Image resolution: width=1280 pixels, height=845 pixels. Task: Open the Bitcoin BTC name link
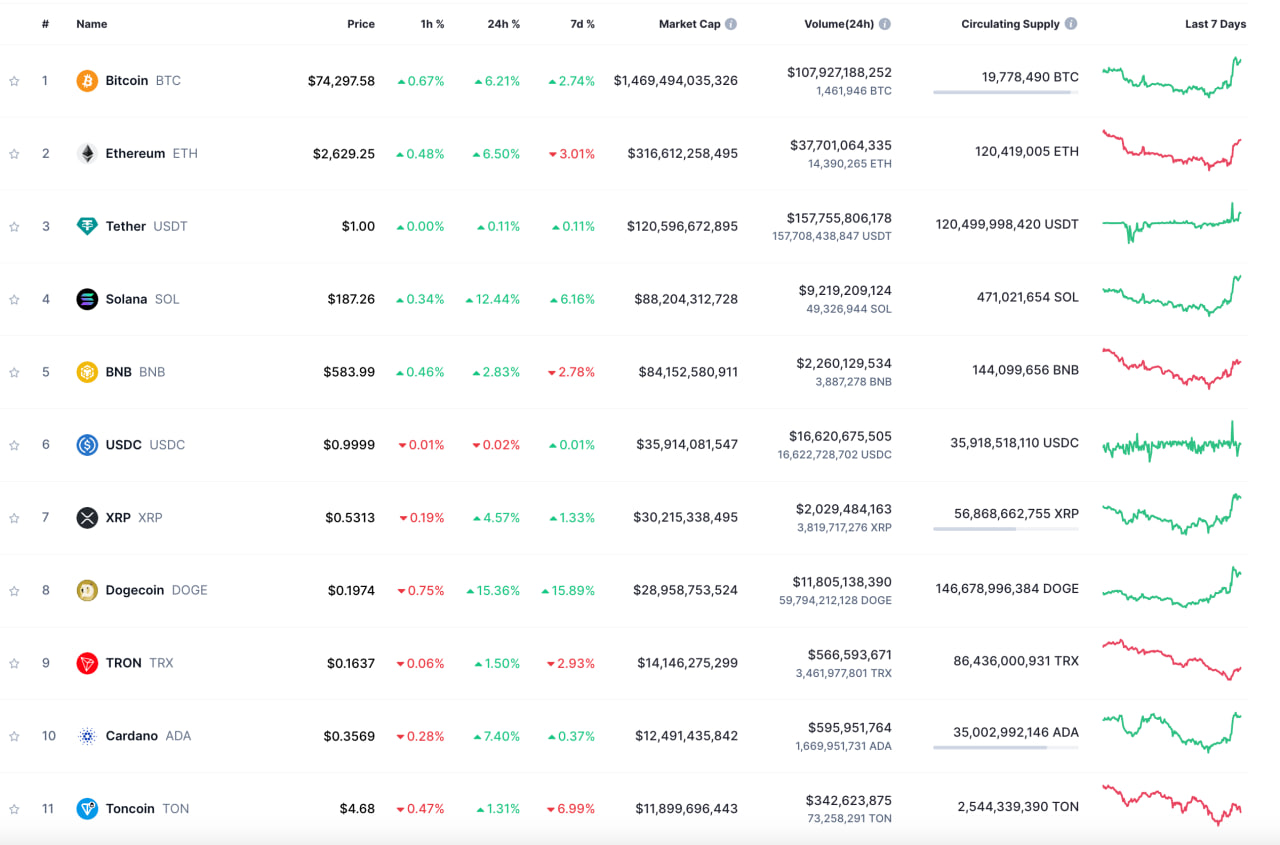pyautogui.click(x=143, y=81)
